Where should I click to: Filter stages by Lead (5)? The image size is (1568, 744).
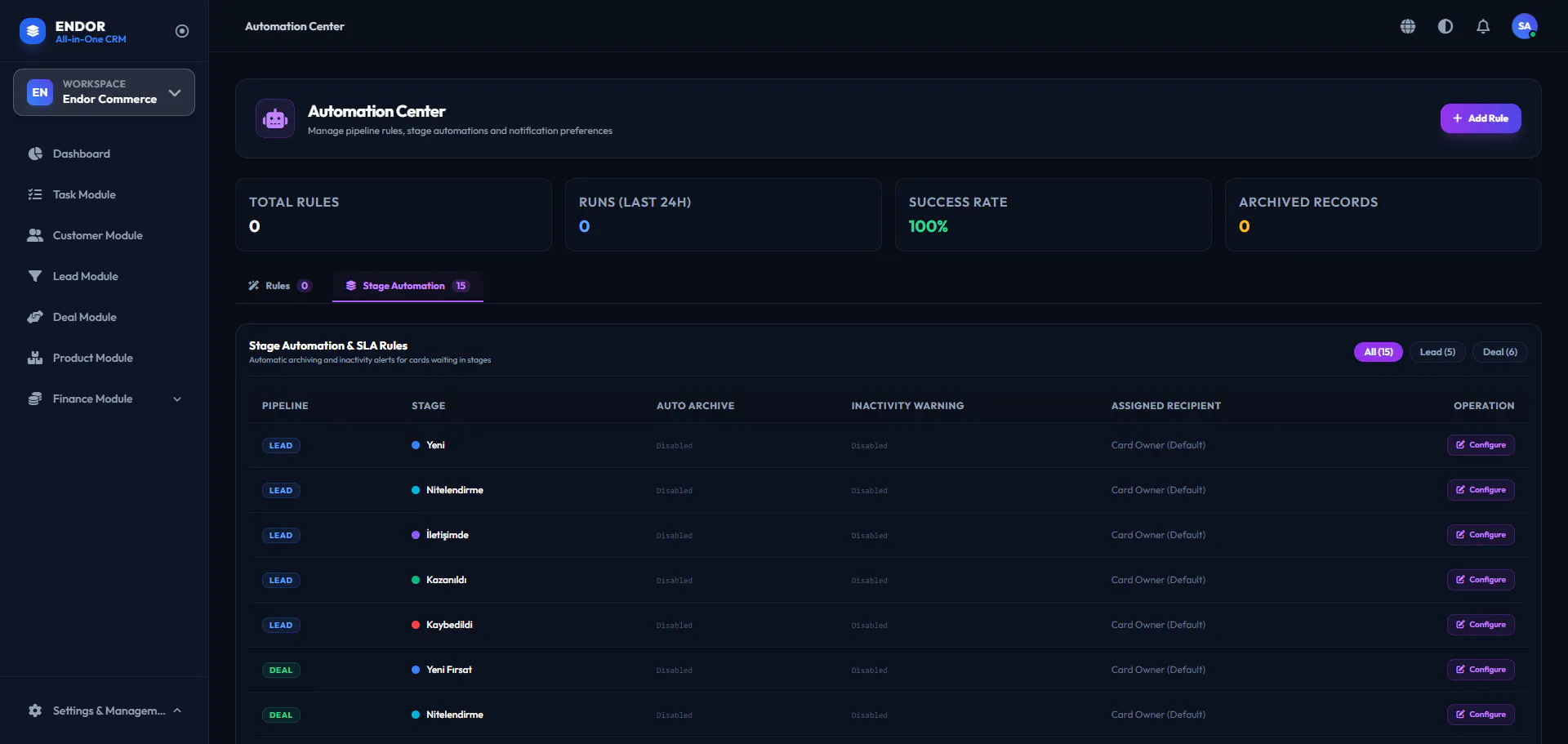tap(1437, 352)
